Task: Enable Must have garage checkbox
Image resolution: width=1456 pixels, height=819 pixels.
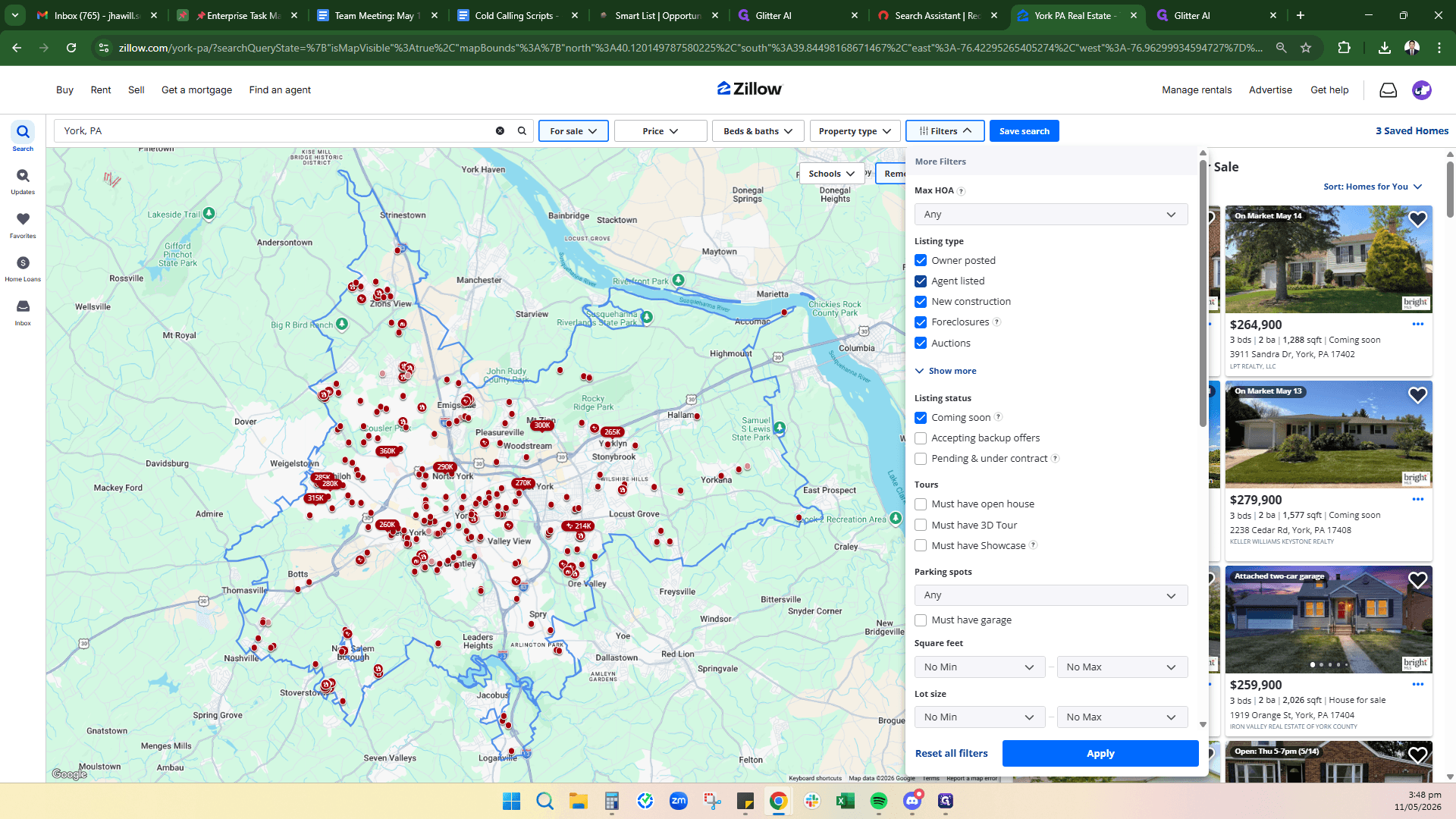Action: pyautogui.click(x=921, y=620)
